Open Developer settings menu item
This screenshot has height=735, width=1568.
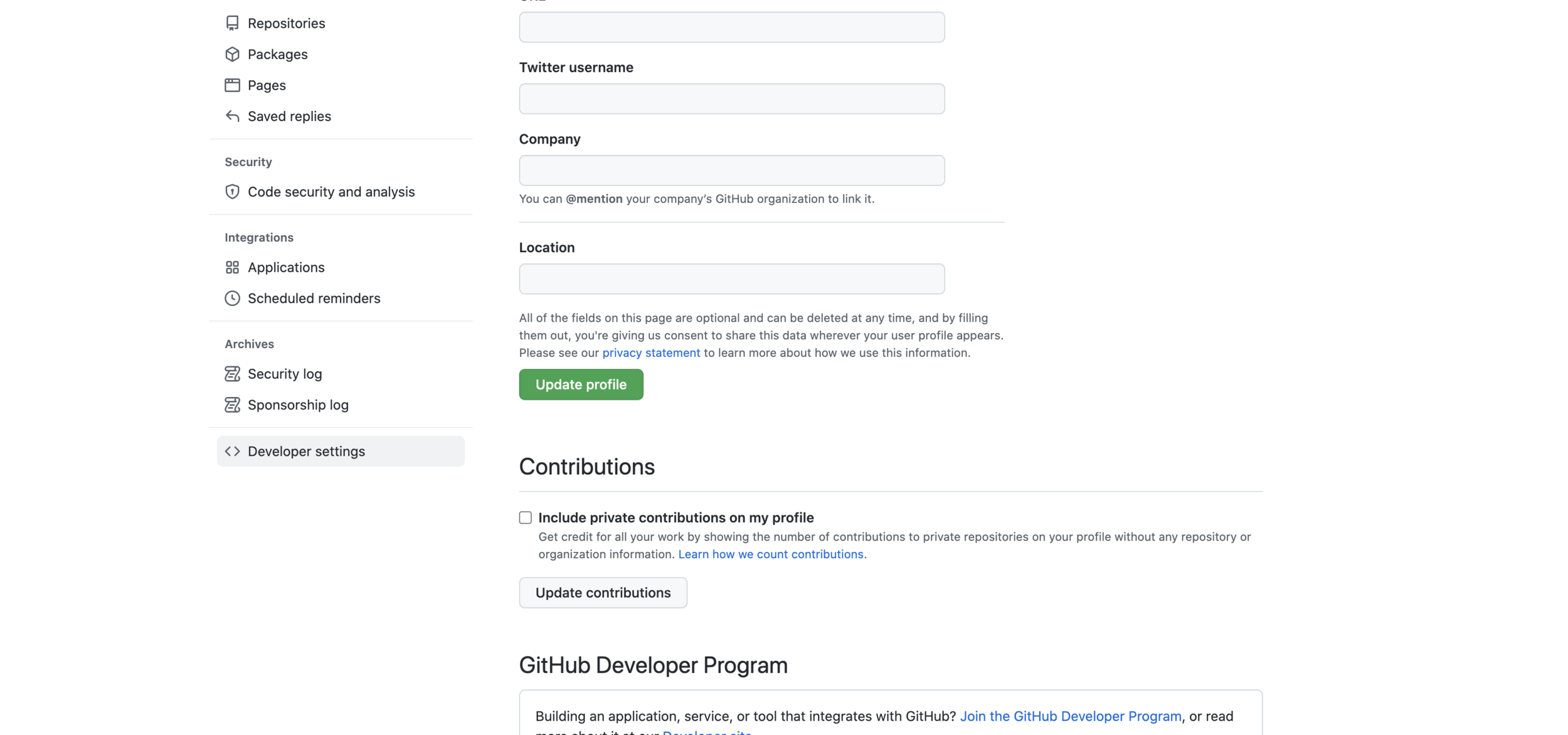tap(306, 452)
